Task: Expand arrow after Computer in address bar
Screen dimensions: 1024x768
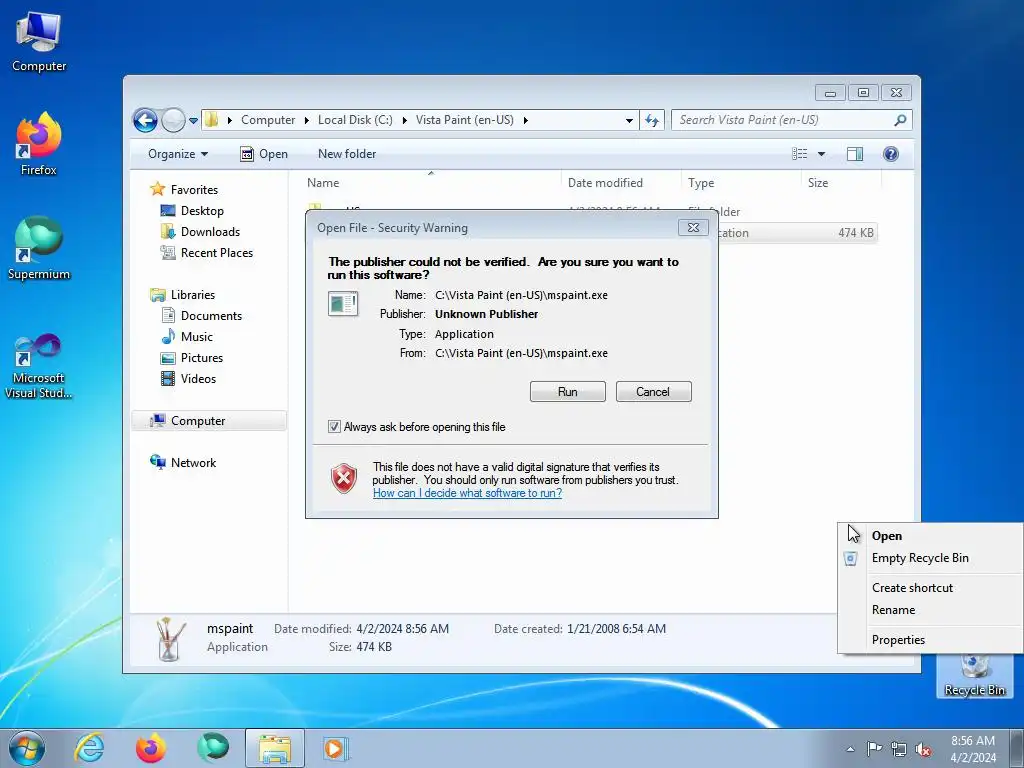Action: point(306,120)
